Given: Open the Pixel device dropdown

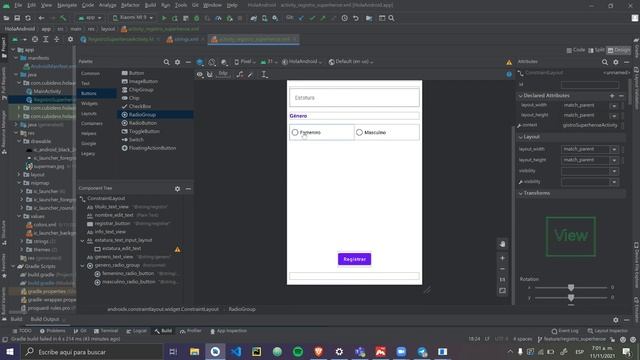Looking at the screenshot, I should click(245, 62).
